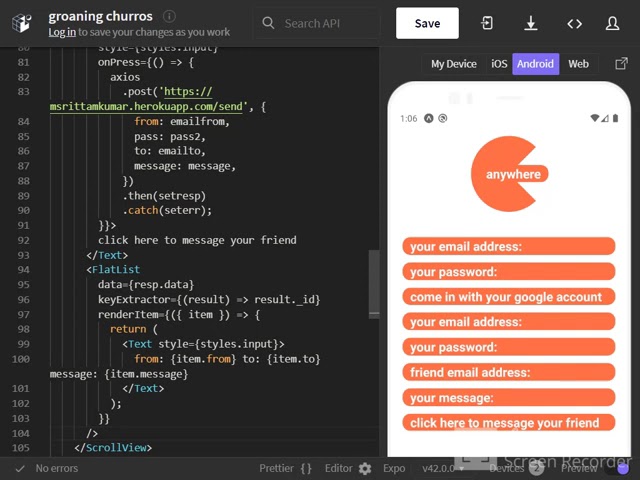The height and width of the screenshot is (480, 640).
Task: Tap 'friend email address:' field
Action: [x=509, y=372]
